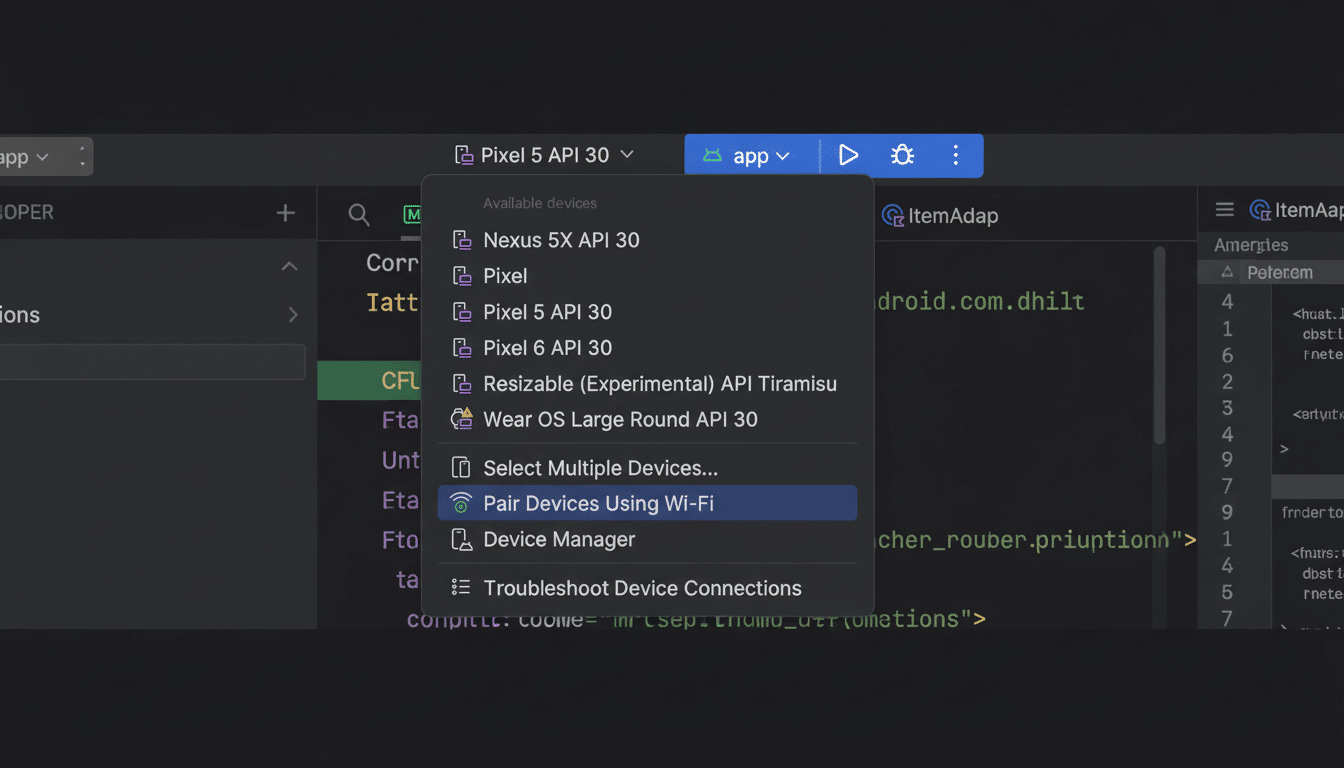Expand the Pixel 5 API 30 device dropdown
Image resolution: width=1344 pixels, height=768 pixels.
coord(545,155)
